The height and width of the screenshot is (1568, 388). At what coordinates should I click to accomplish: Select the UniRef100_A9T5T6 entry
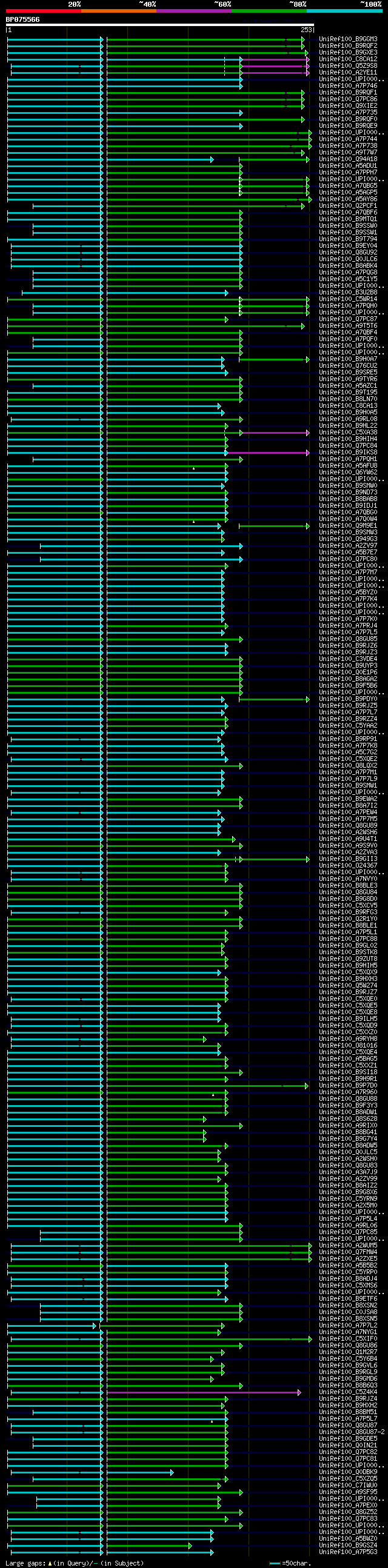pos(348,326)
